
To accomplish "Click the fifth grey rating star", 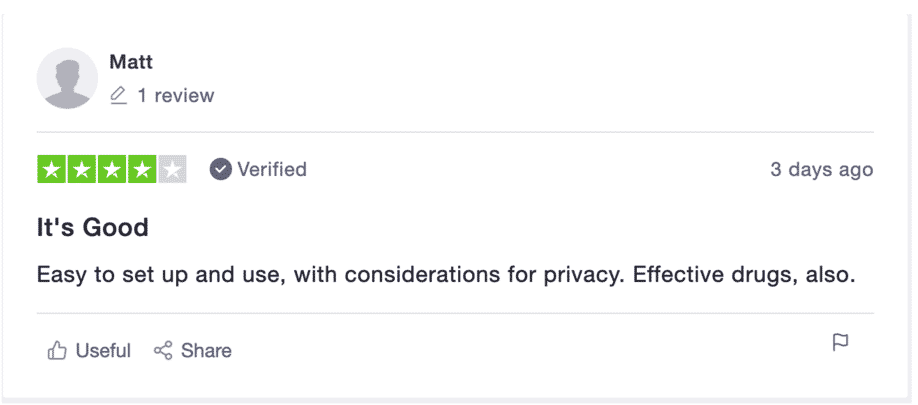I will pyautogui.click(x=172, y=169).
